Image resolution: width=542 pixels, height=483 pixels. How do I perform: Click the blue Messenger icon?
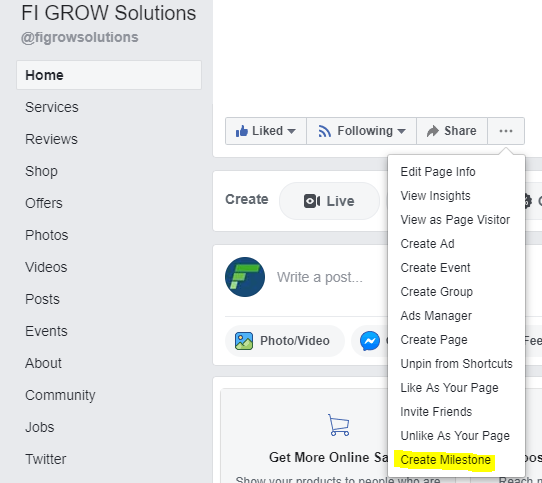(370, 341)
